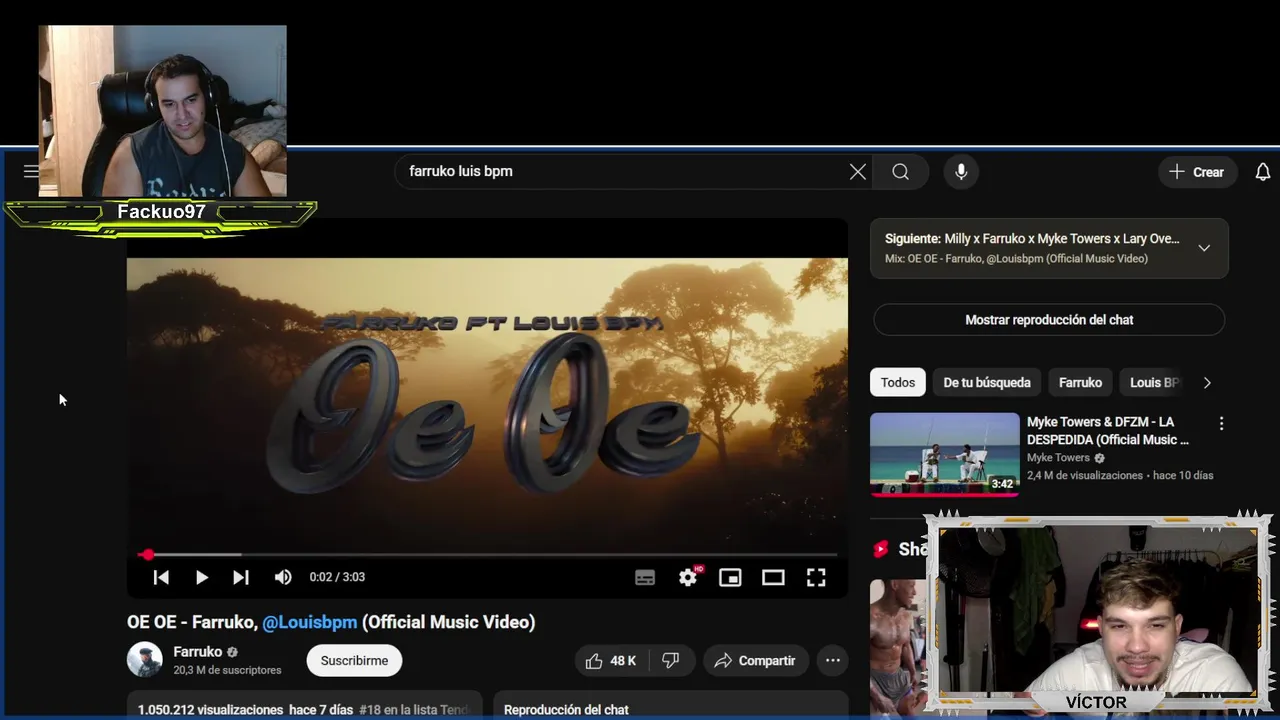Play the OE OE video
This screenshot has height=720, width=1280.
[x=201, y=577]
